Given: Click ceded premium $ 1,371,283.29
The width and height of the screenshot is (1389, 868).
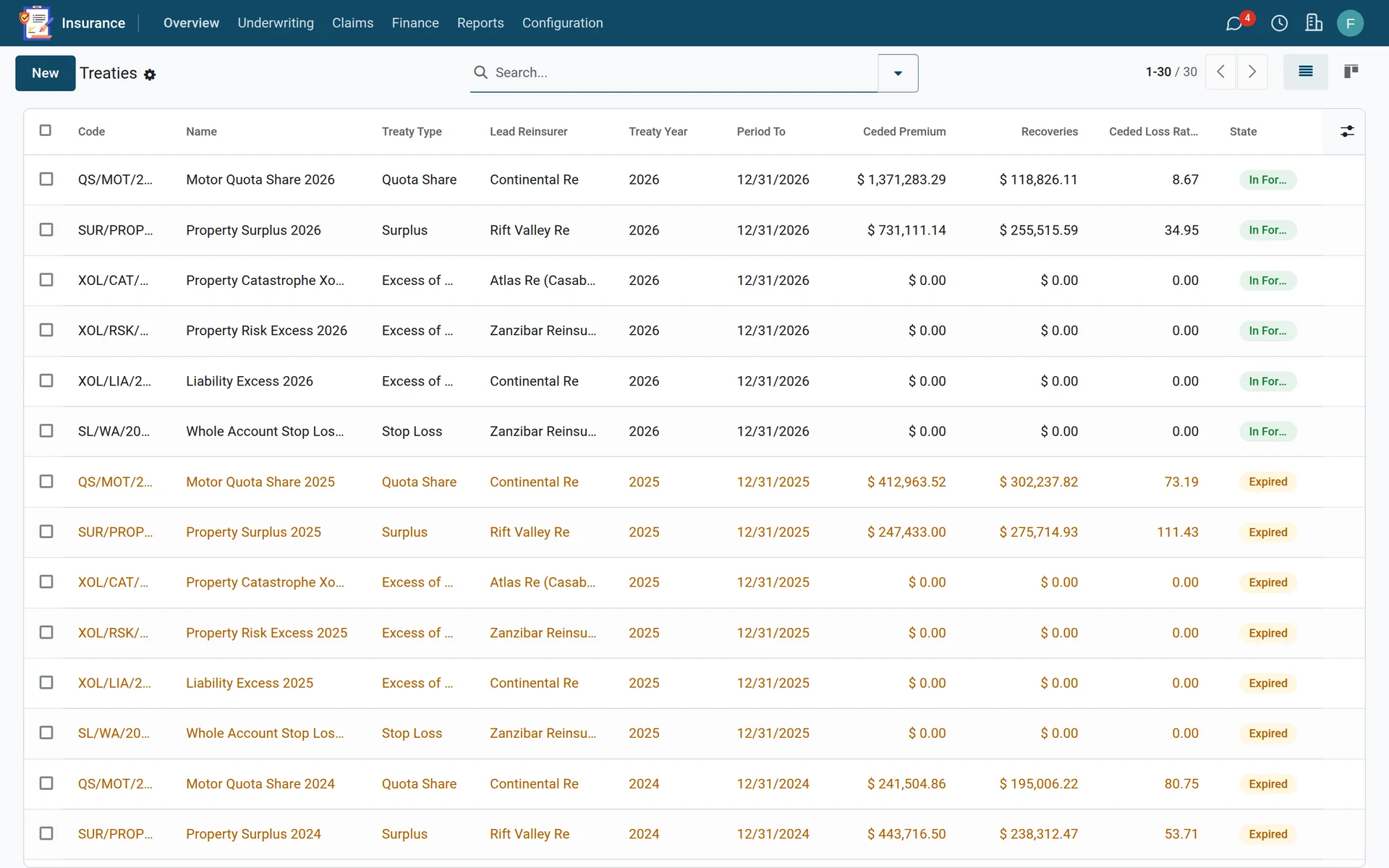Looking at the screenshot, I should pos(901,179).
